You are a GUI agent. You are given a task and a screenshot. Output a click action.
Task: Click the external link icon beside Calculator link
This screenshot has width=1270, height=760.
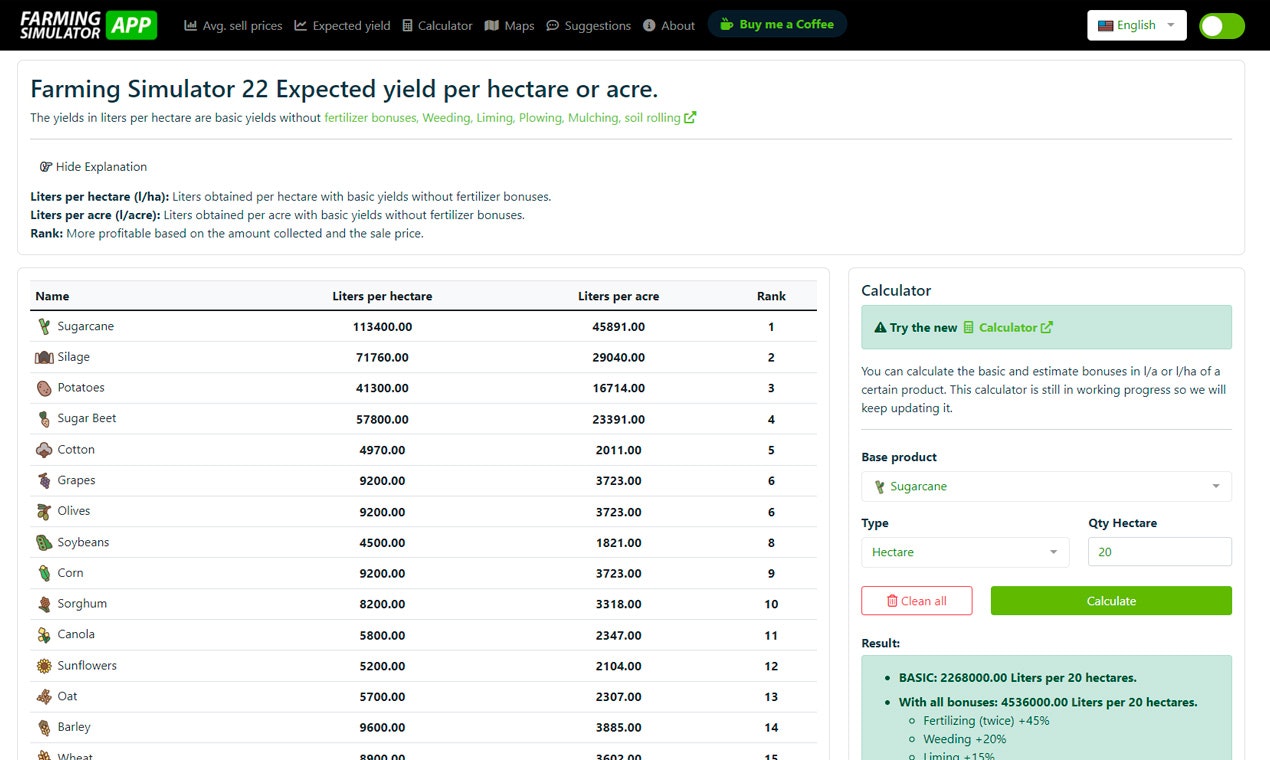coord(1047,327)
